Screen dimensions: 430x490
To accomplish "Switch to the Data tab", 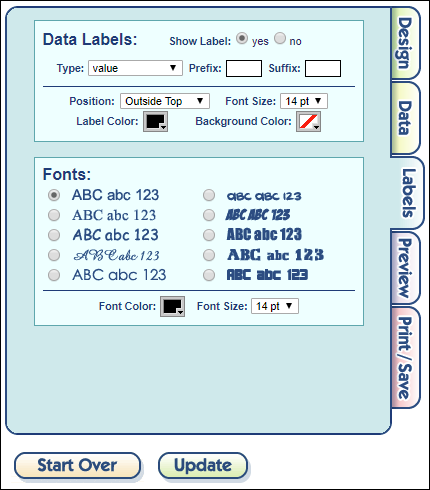I will coord(405,118).
